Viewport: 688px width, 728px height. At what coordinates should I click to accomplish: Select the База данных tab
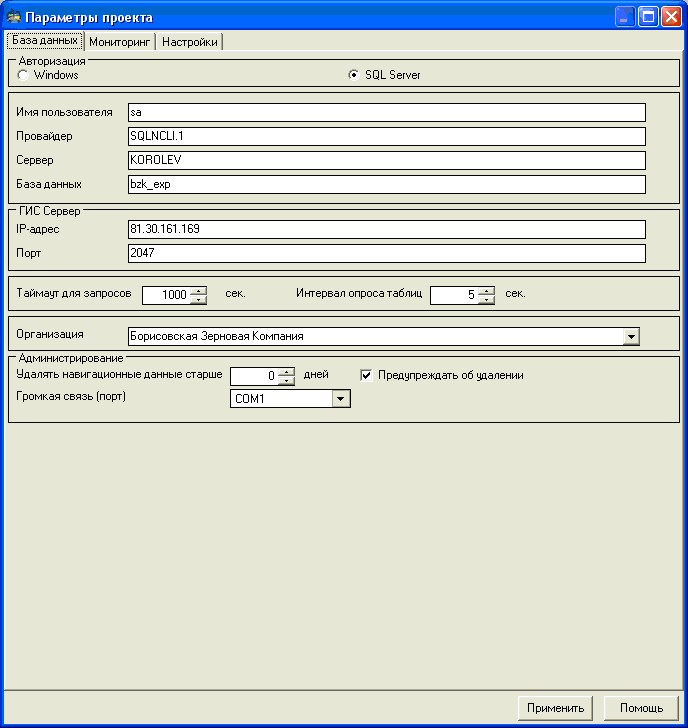44,41
